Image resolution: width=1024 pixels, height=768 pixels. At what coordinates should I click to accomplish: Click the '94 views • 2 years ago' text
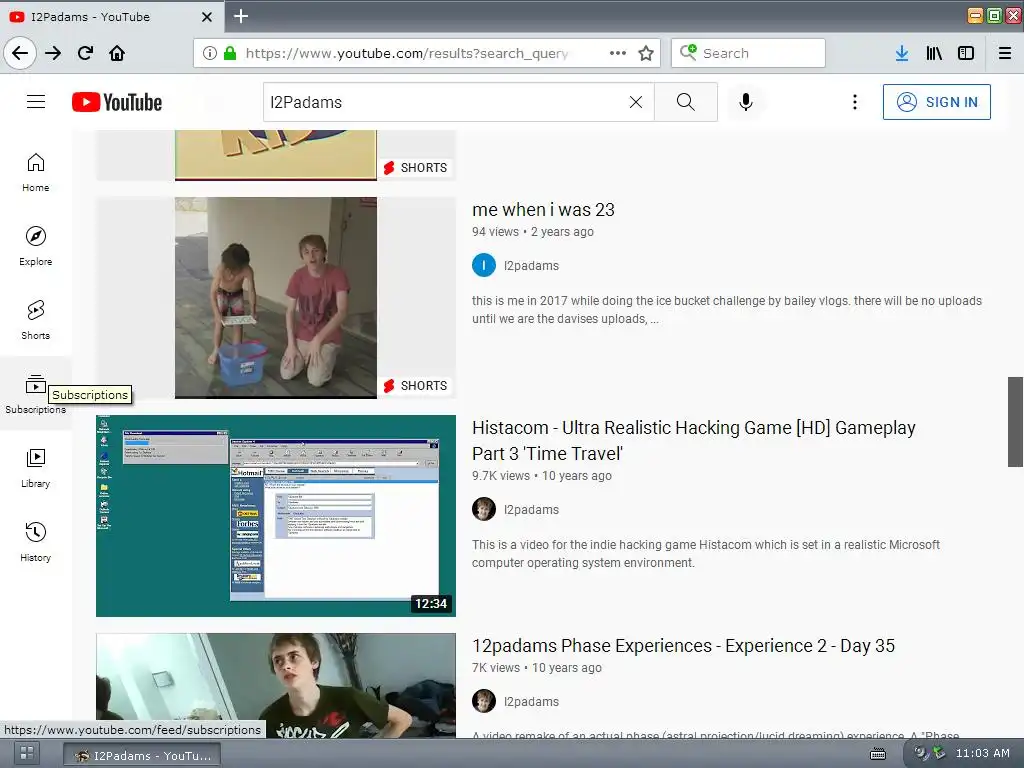(533, 231)
